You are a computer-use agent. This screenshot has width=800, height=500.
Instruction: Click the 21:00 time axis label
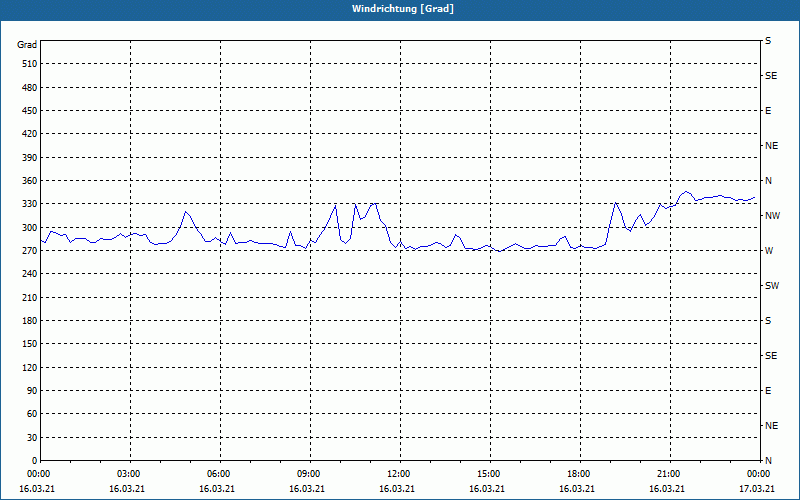(667, 474)
